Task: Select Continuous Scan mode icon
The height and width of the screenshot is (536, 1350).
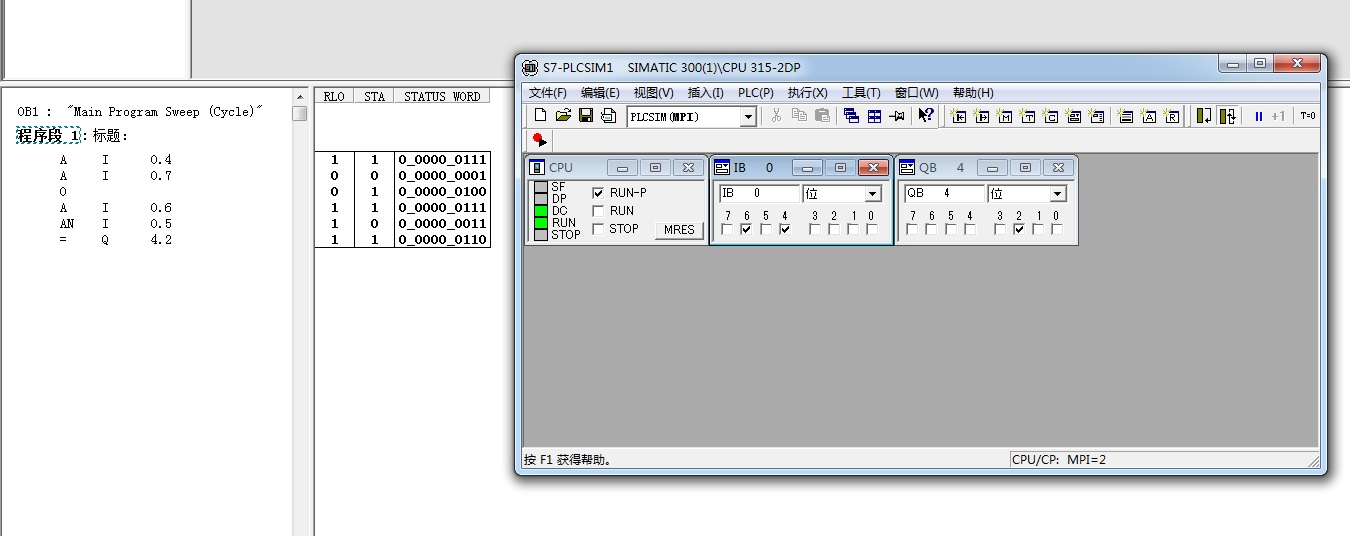Action: click(1227, 116)
